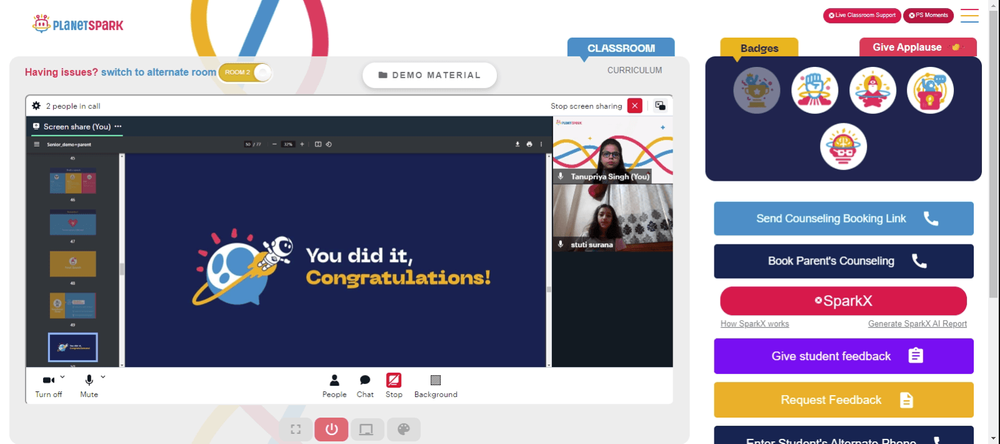Award the robot with lightbulb badge
This screenshot has height=444, width=1000.
click(x=930, y=90)
